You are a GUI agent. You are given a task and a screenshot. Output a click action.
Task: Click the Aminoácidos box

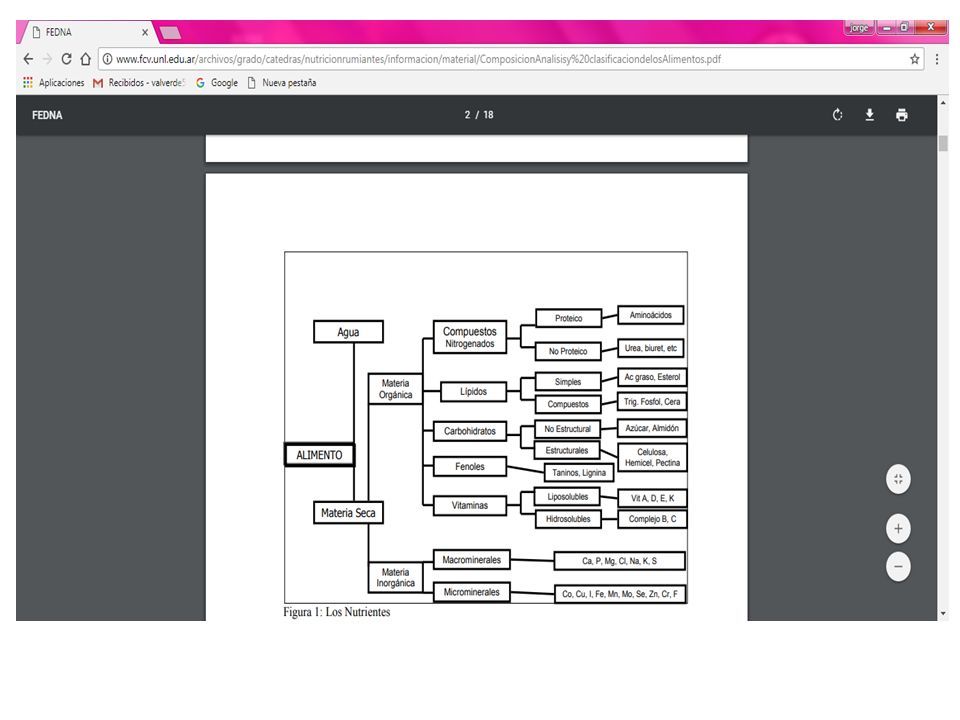pyautogui.click(x=650, y=315)
